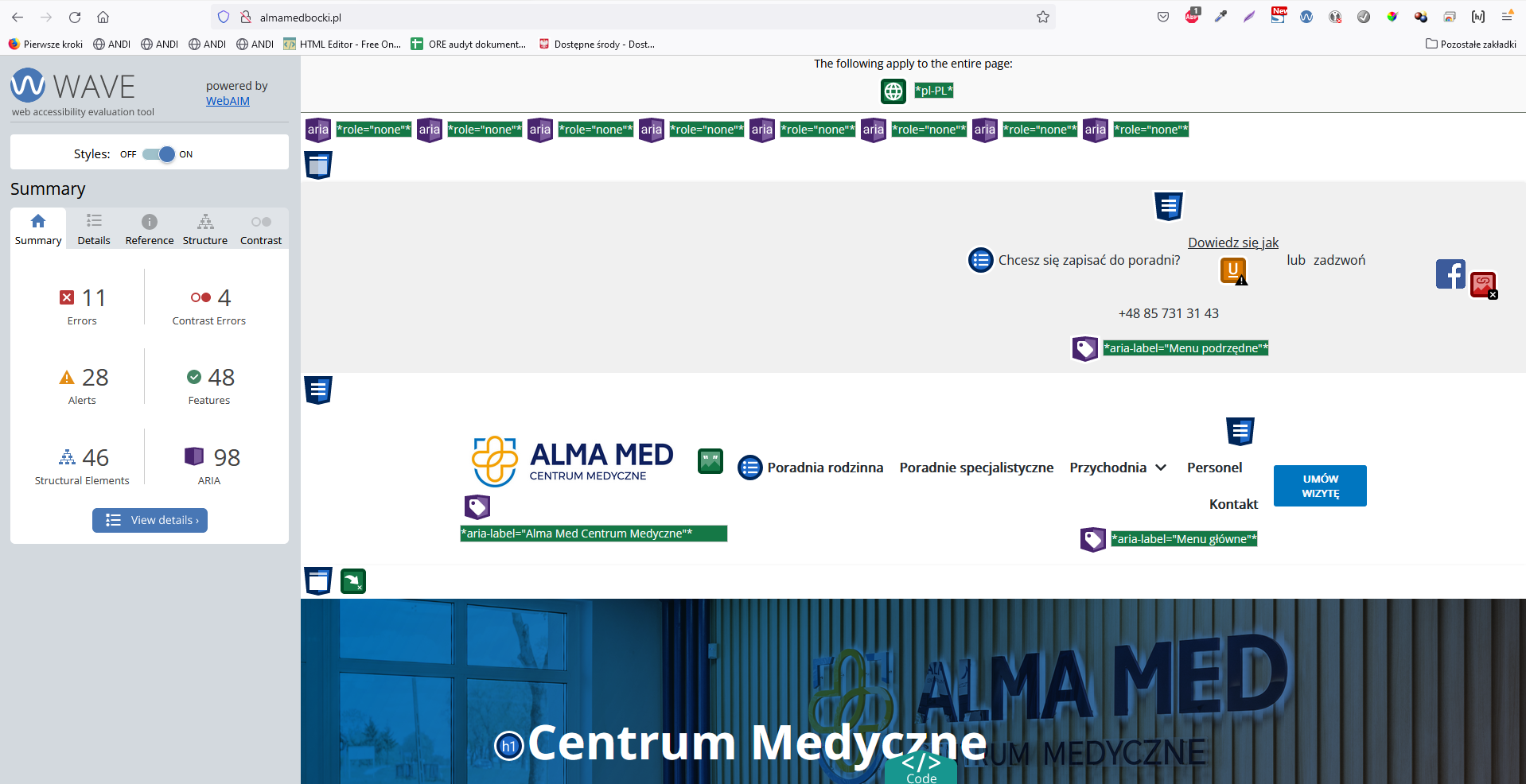Switch to the Structure tab

pyautogui.click(x=205, y=230)
